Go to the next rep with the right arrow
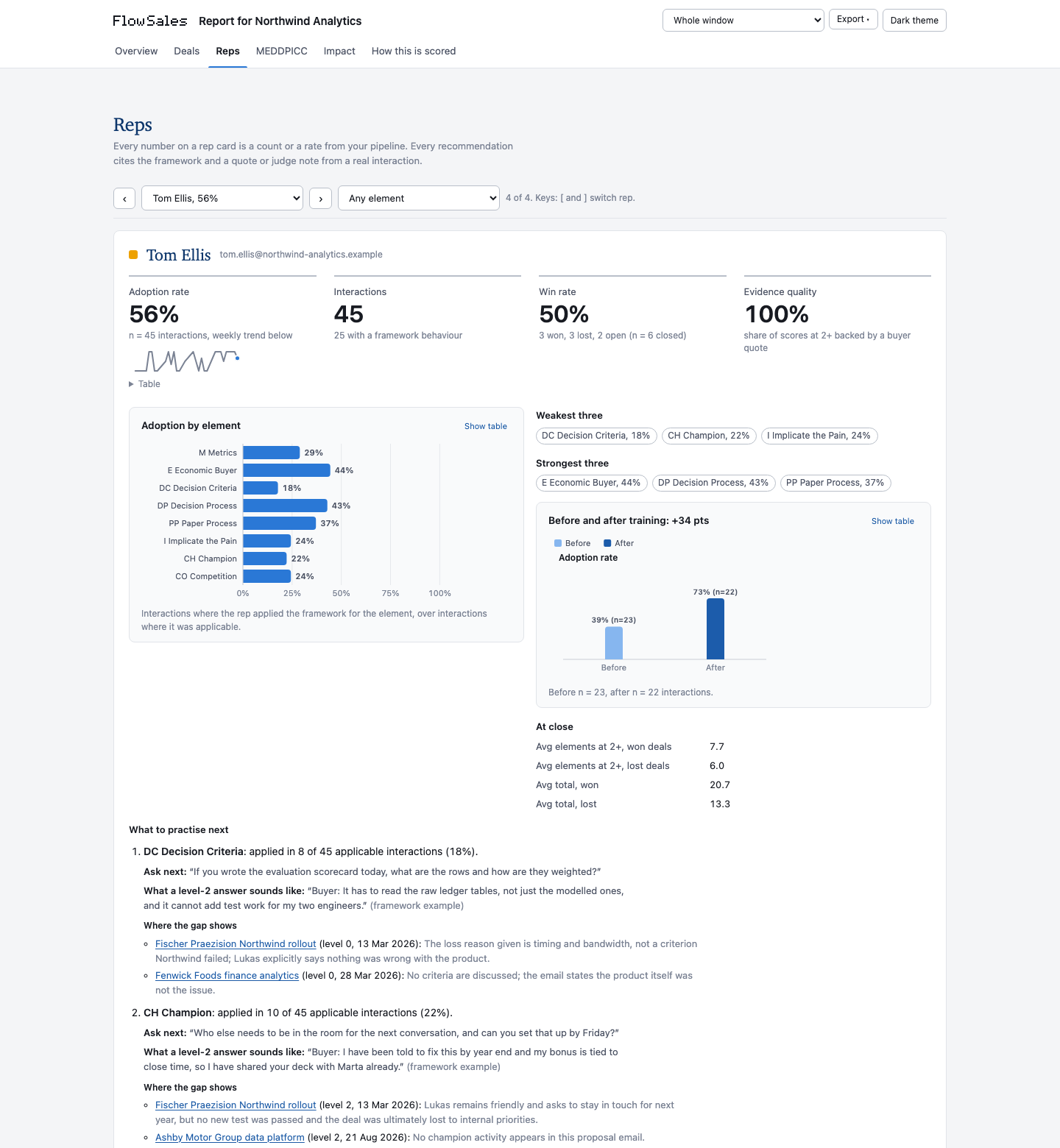1060x1148 pixels. [320, 199]
